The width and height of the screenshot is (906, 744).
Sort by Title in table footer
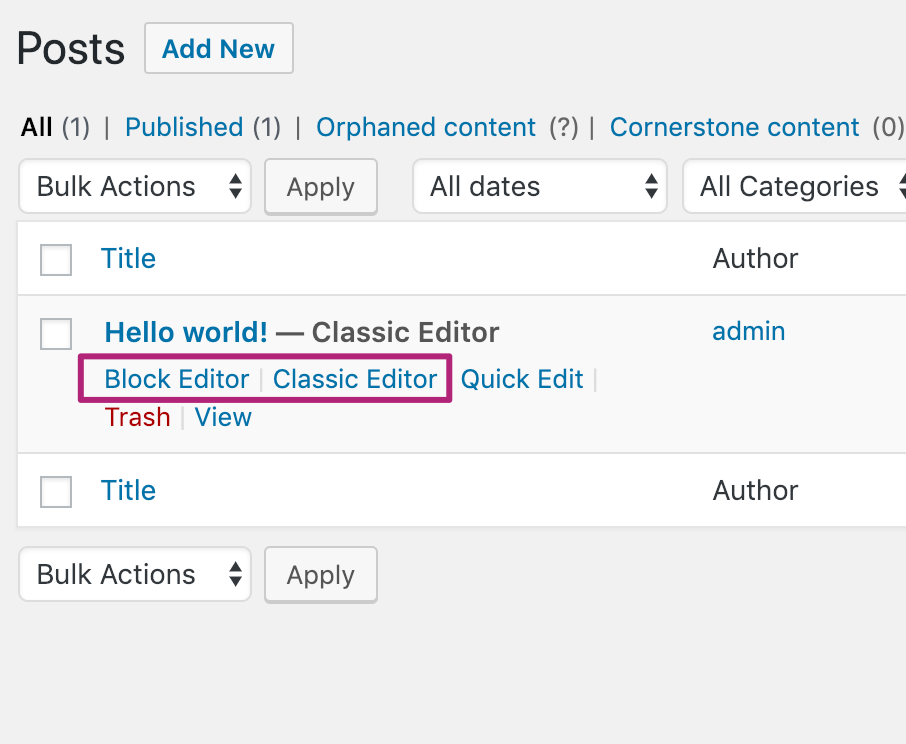[x=128, y=490]
